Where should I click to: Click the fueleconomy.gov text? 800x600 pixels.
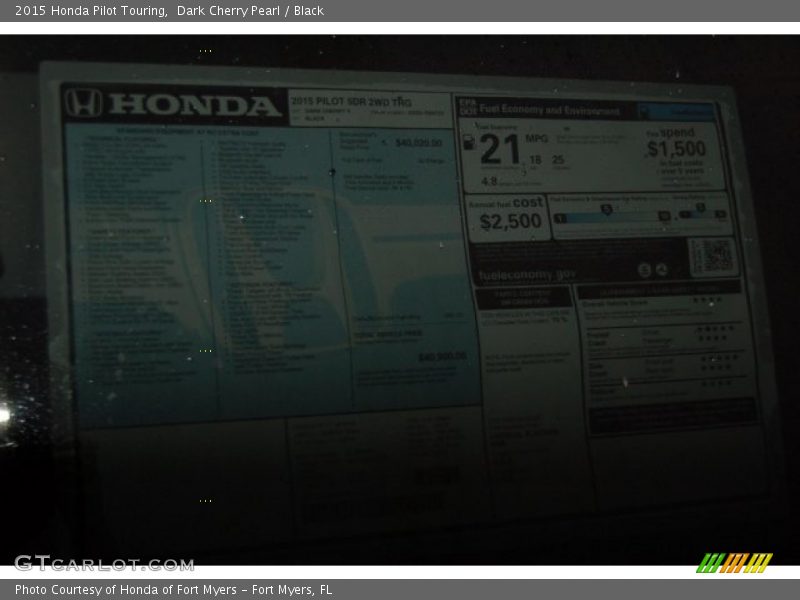pyautogui.click(x=527, y=274)
